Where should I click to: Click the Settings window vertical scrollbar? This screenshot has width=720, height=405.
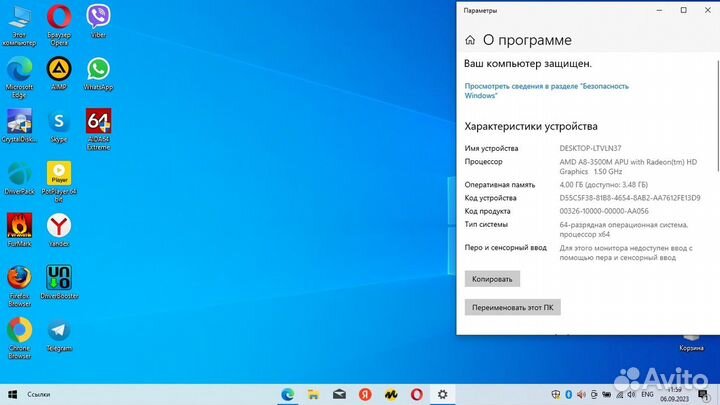[x=718, y=115]
